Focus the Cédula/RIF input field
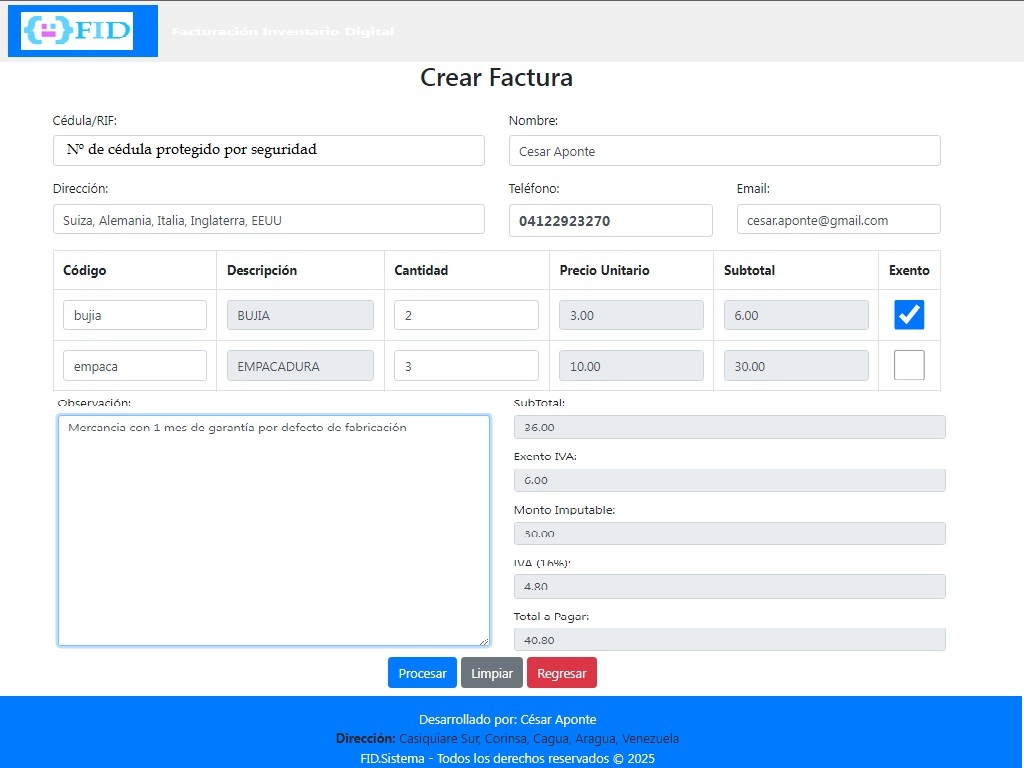 point(268,150)
